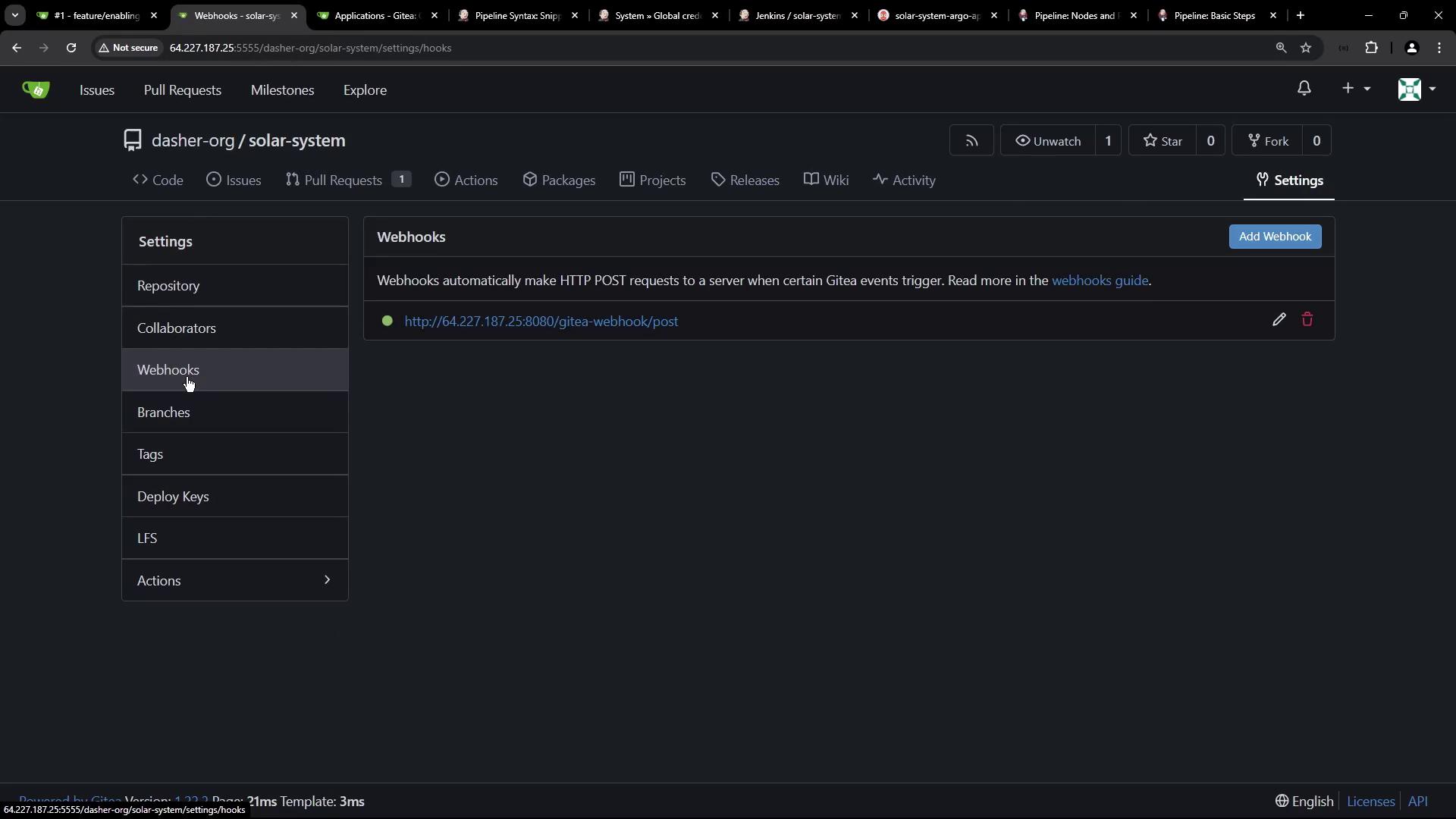
Task: Delete the webhook with trash icon
Action: (x=1307, y=320)
